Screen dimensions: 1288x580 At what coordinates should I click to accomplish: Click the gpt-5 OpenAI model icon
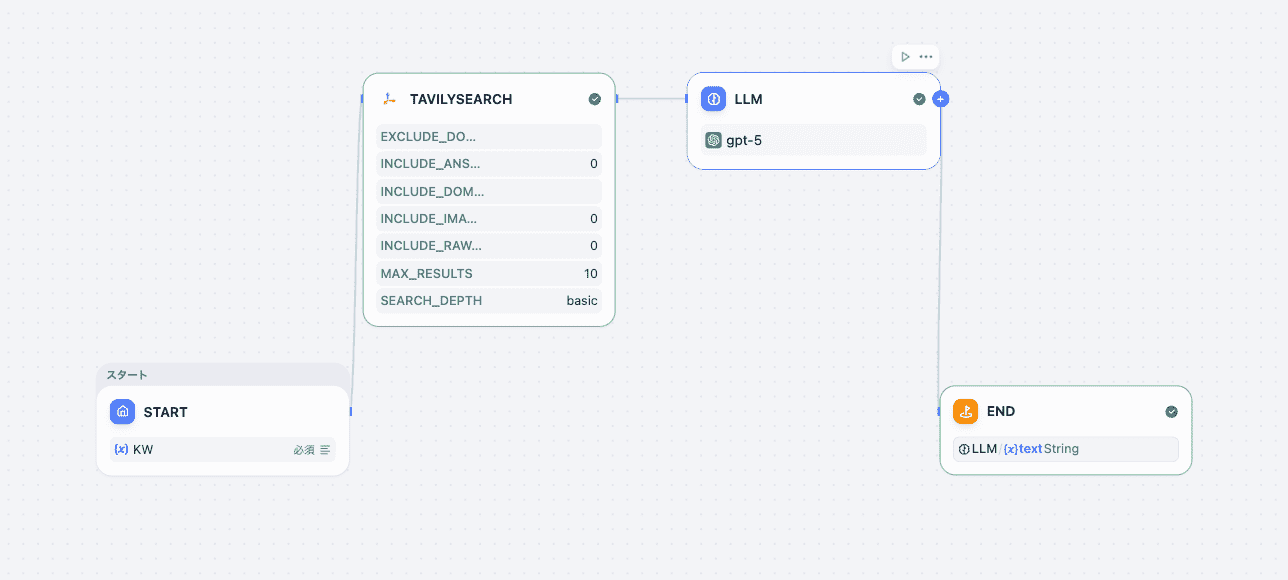[x=713, y=140]
